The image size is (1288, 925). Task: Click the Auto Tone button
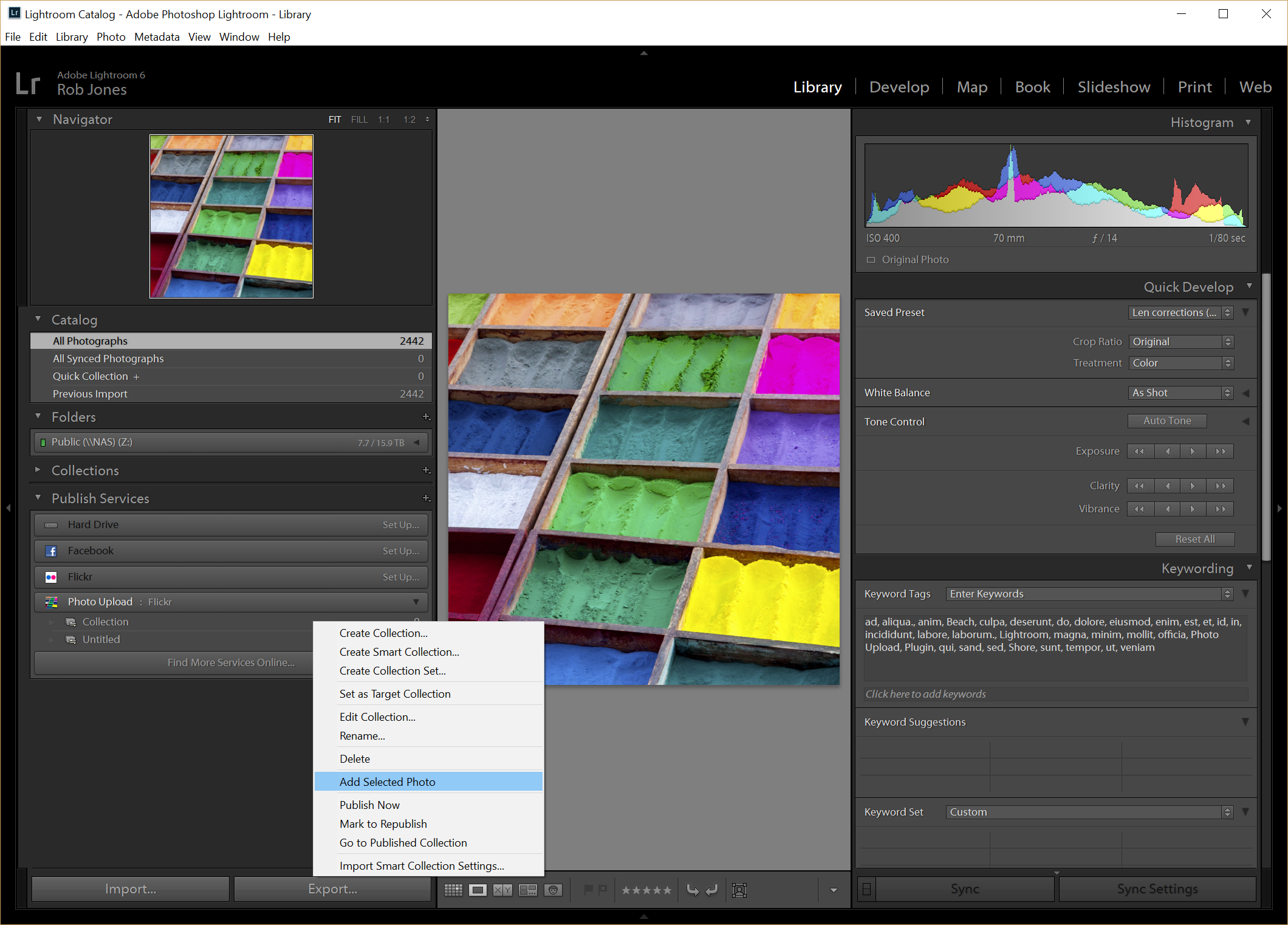pyautogui.click(x=1166, y=421)
